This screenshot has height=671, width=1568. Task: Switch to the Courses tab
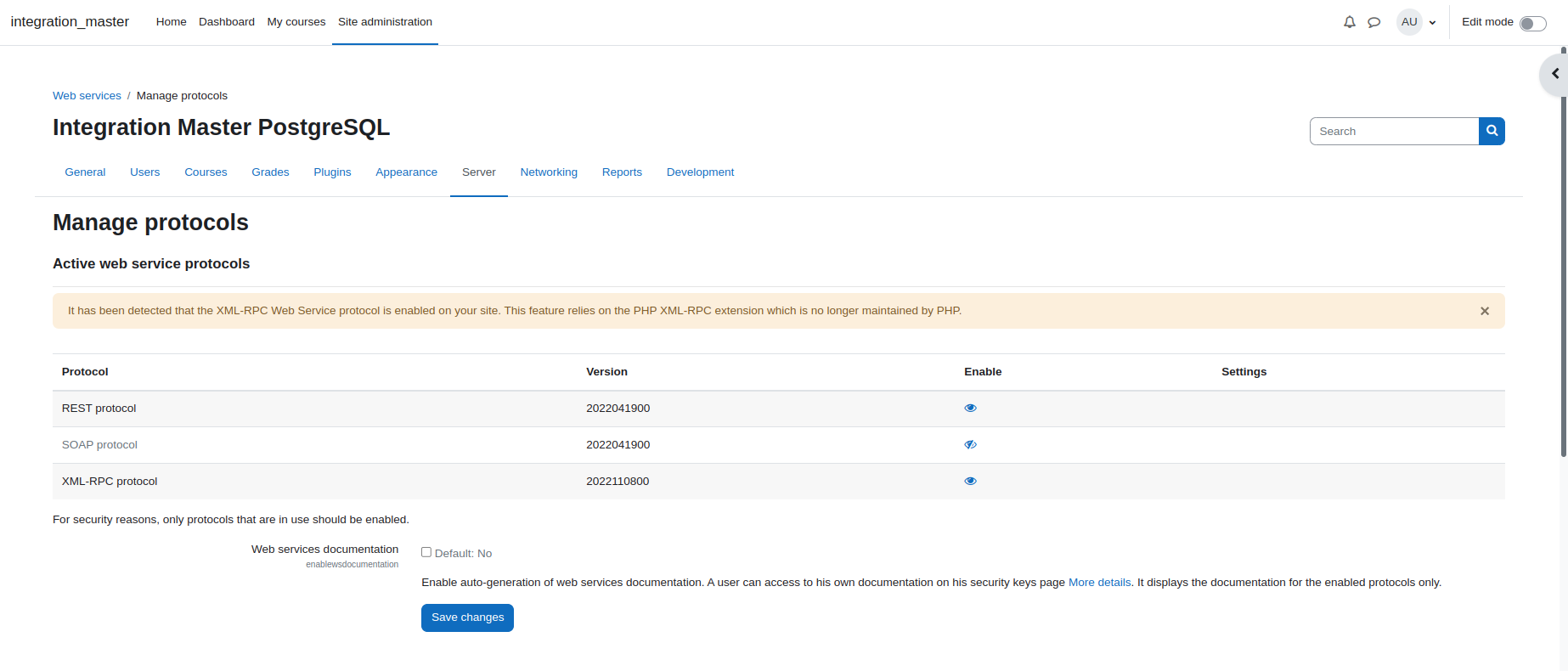(x=206, y=172)
